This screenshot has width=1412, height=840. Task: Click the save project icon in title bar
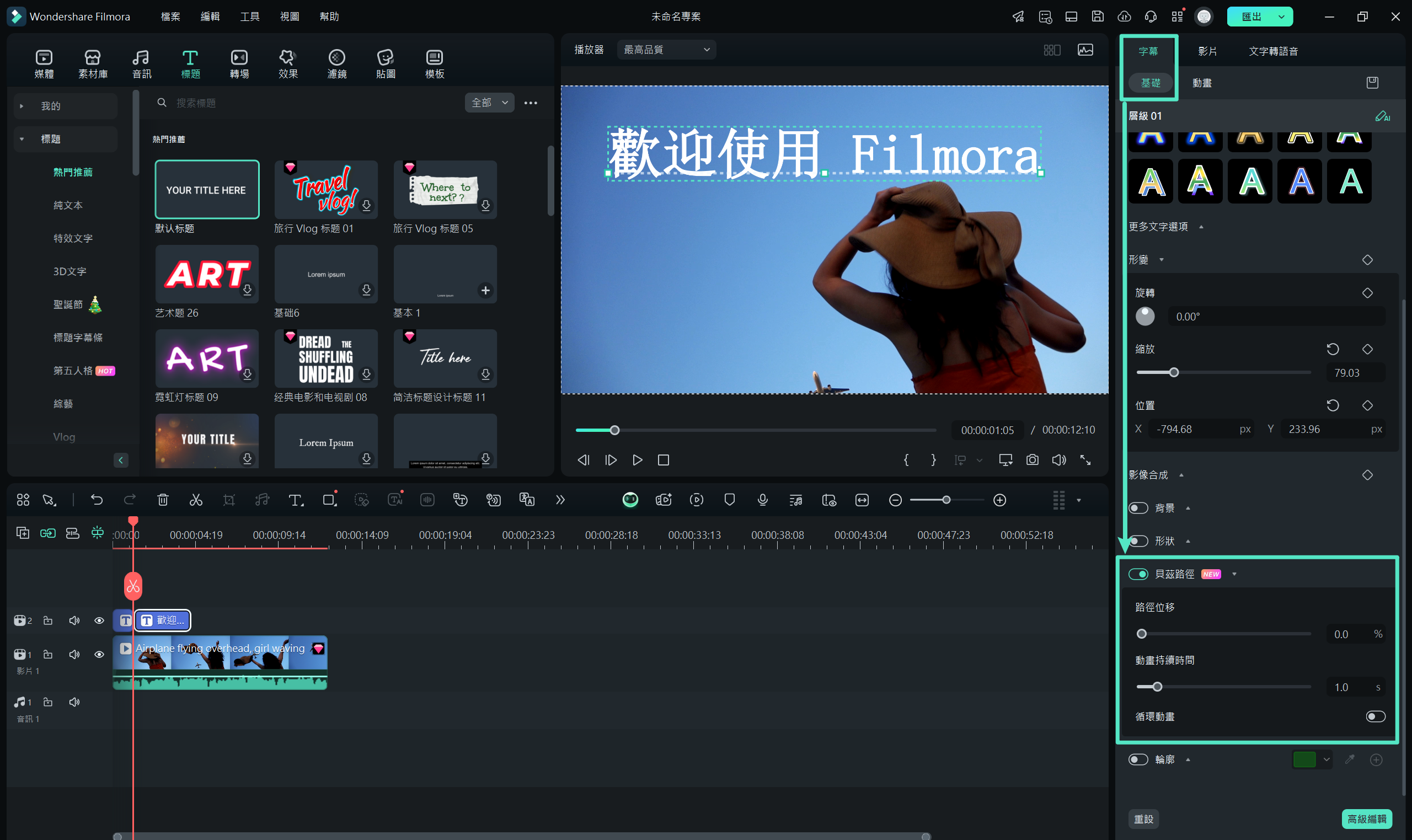coord(1098,17)
